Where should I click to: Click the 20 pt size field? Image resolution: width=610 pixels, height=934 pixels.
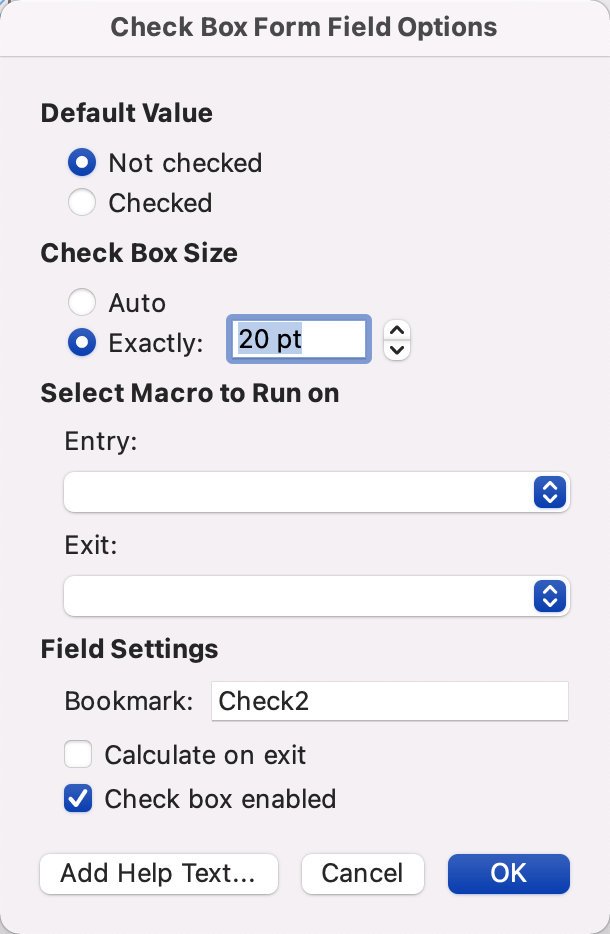300,340
